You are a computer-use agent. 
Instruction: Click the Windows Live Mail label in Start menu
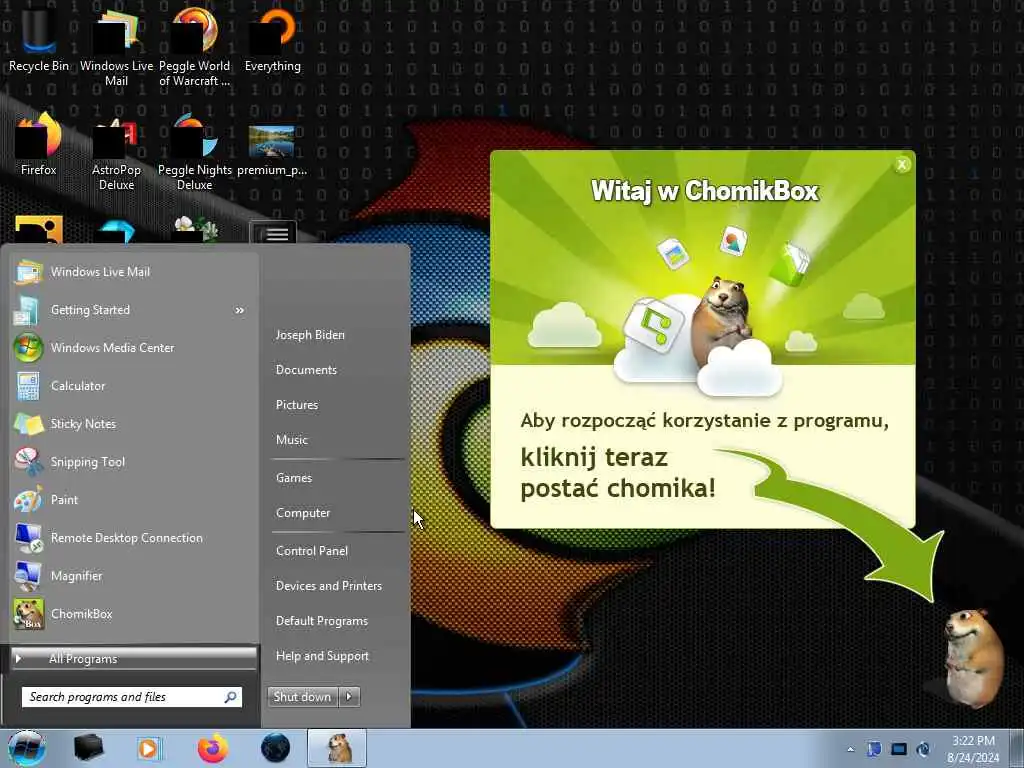(x=101, y=272)
